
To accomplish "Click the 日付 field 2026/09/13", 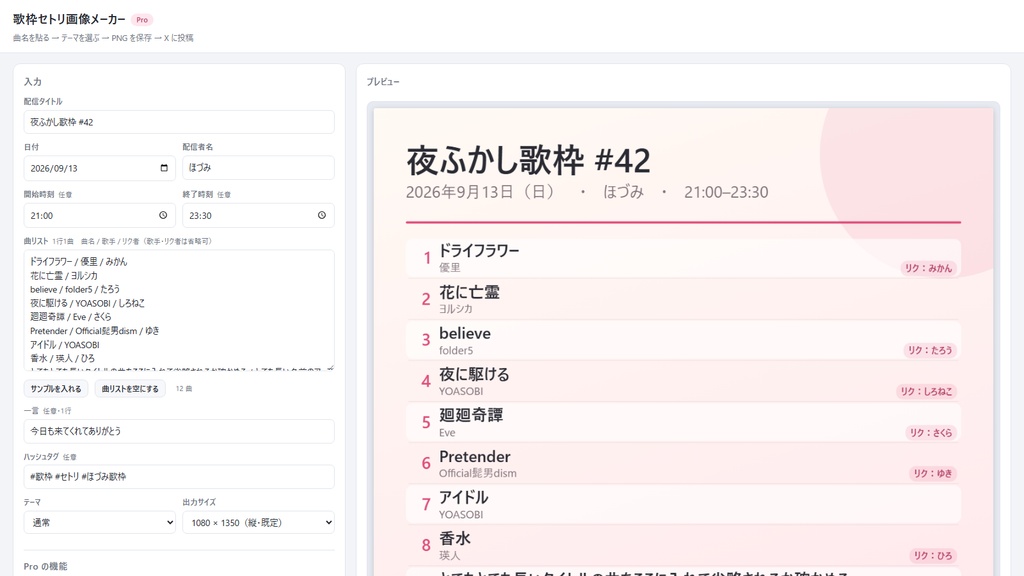I will click(100, 168).
